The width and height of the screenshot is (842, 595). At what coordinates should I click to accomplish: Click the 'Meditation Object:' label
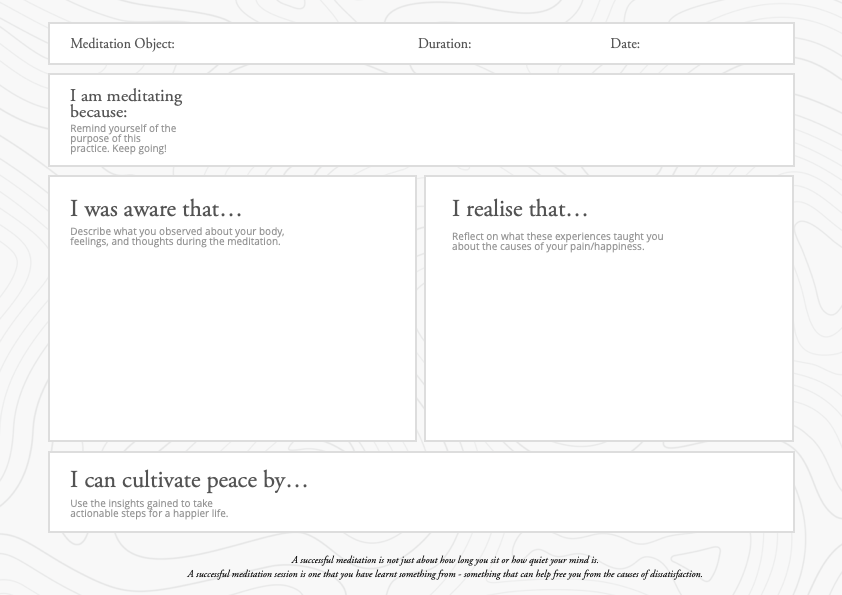point(122,43)
